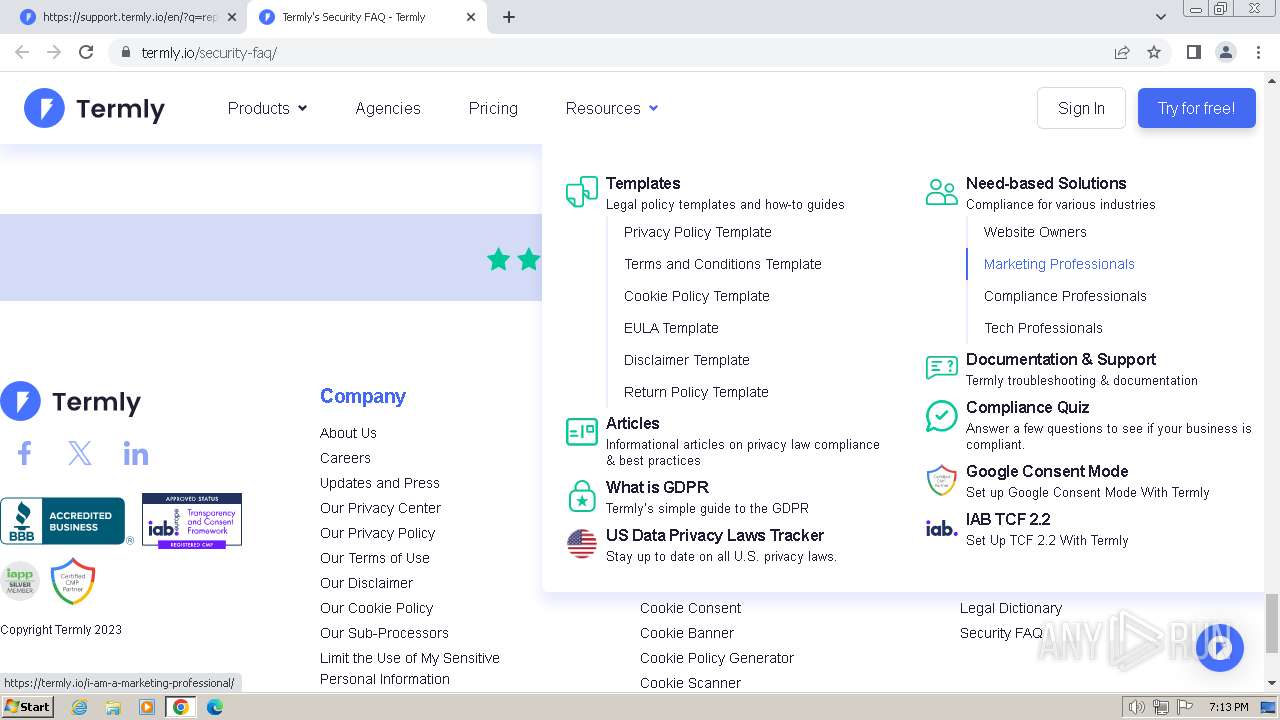Open Cookie Policy Template link
Image resolution: width=1280 pixels, height=720 pixels.
tap(697, 296)
